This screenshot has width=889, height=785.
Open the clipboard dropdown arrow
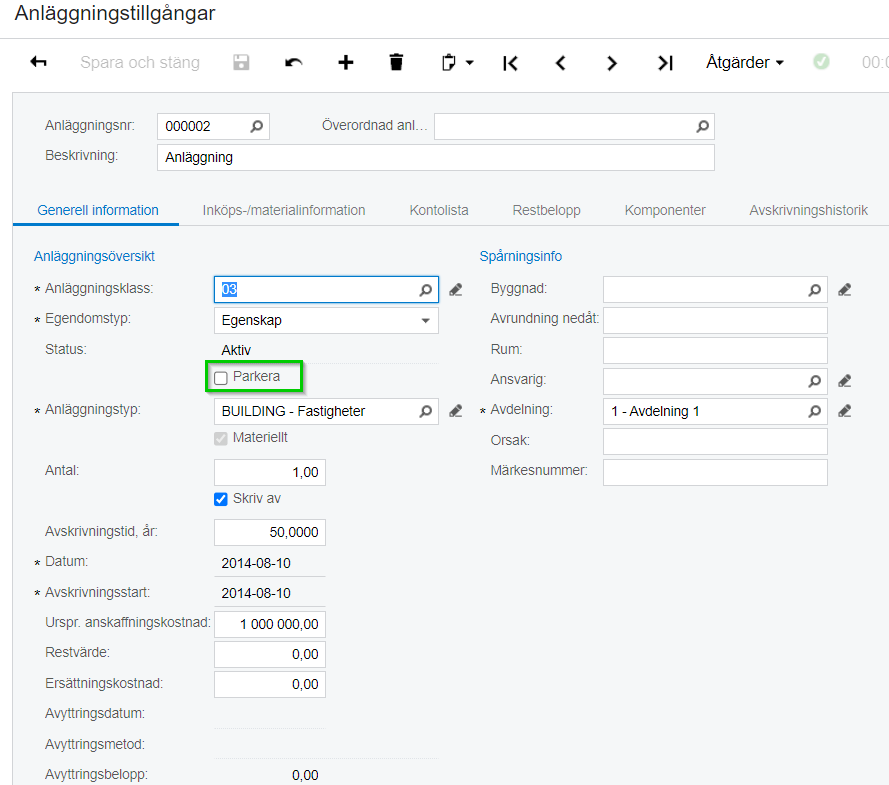[x=469, y=63]
